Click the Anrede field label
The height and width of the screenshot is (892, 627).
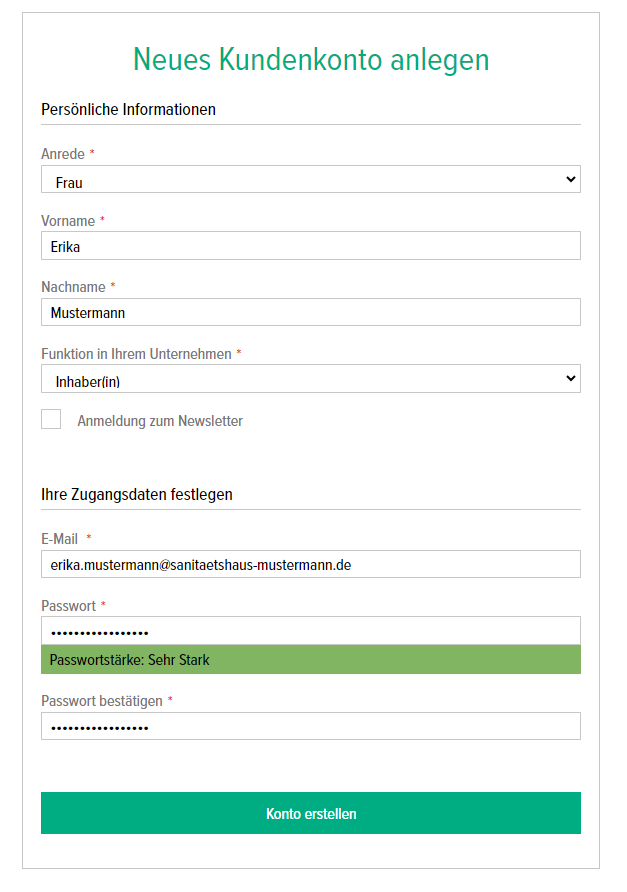pyautogui.click(x=63, y=154)
